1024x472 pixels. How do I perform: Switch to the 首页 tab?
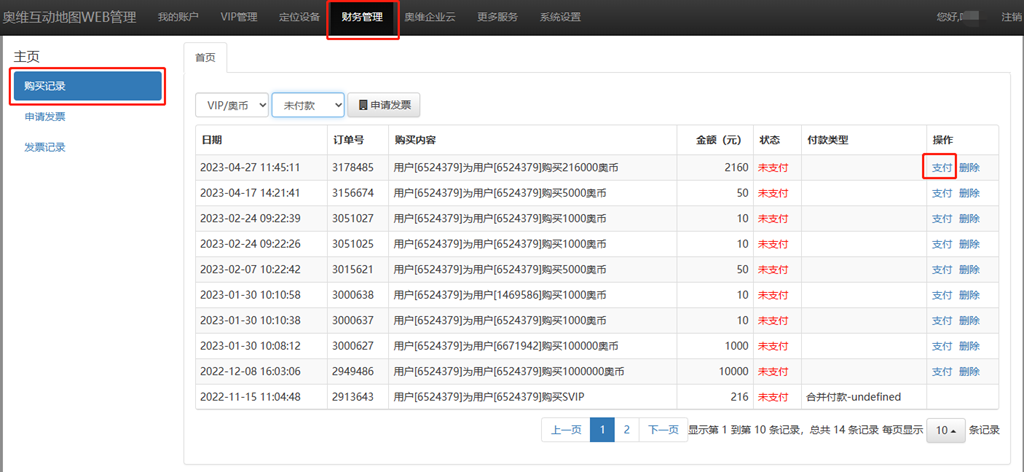click(x=205, y=58)
